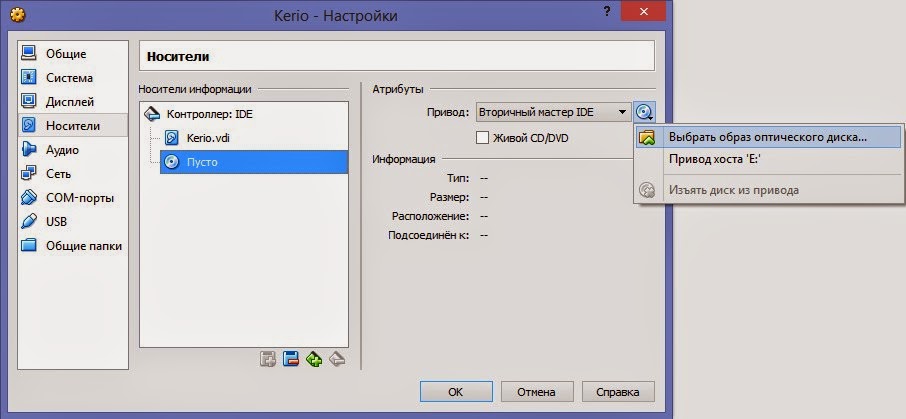Click the Размер: label
Viewport: 906px width, 419px height.
450,197
